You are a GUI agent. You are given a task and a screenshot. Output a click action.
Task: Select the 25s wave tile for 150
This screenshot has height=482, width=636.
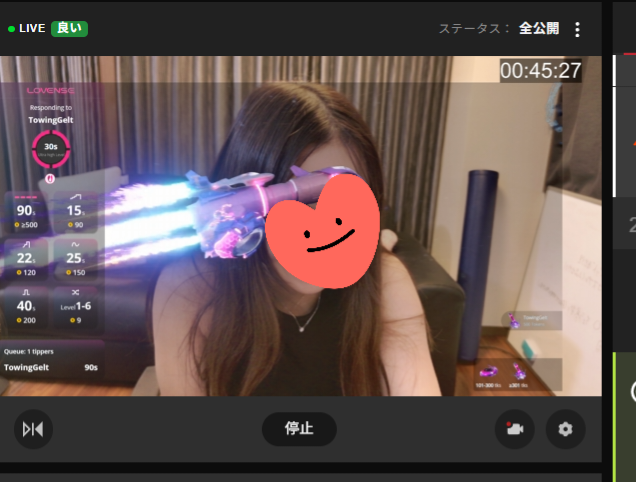(75, 258)
